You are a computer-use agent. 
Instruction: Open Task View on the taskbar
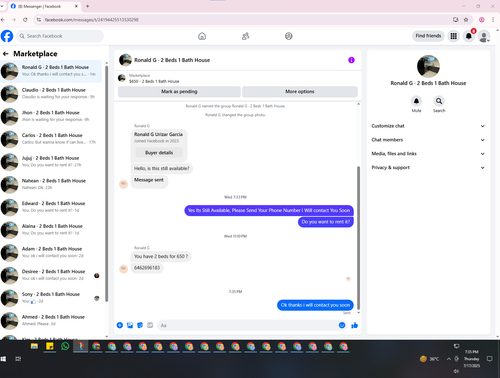tap(18, 359)
